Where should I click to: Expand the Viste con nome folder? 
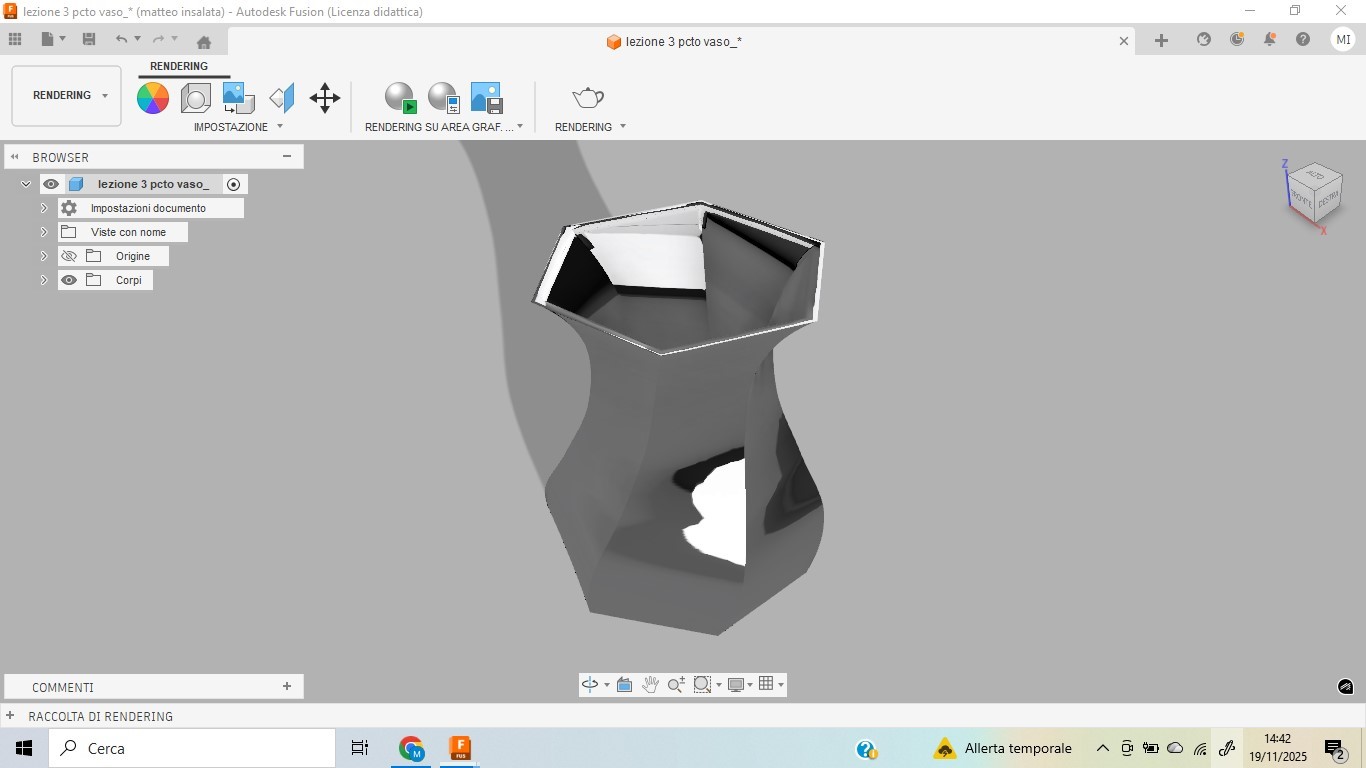pos(44,231)
